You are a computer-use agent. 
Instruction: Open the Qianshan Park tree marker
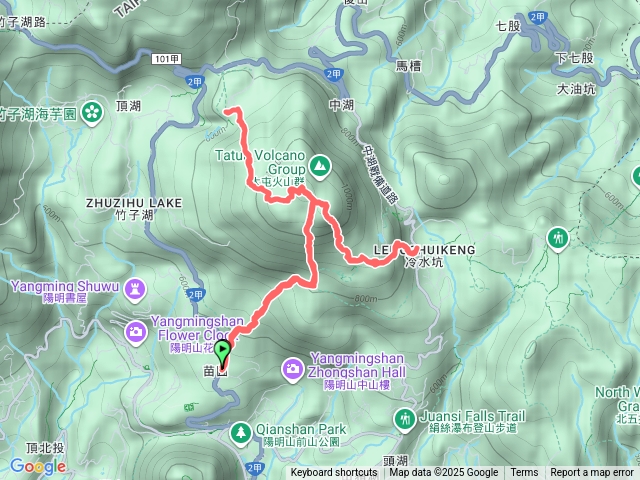click(x=241, y=433)
